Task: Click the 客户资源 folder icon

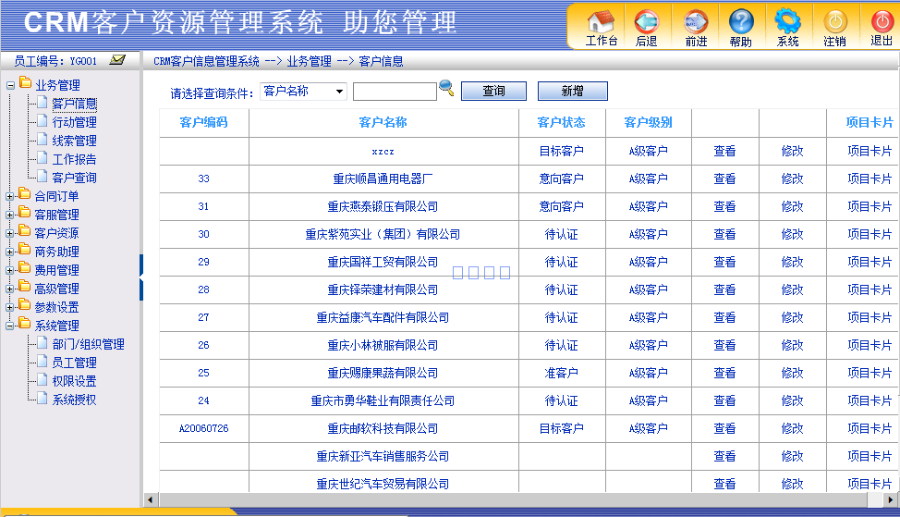Action: coord(24,231)
